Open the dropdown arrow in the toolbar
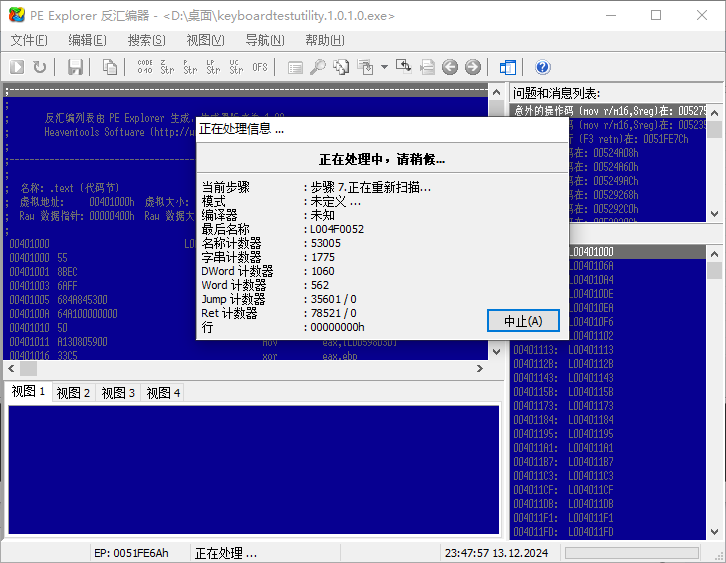This screenshot has height=563, width=726. pyautogui.click(x=384, y=67)
